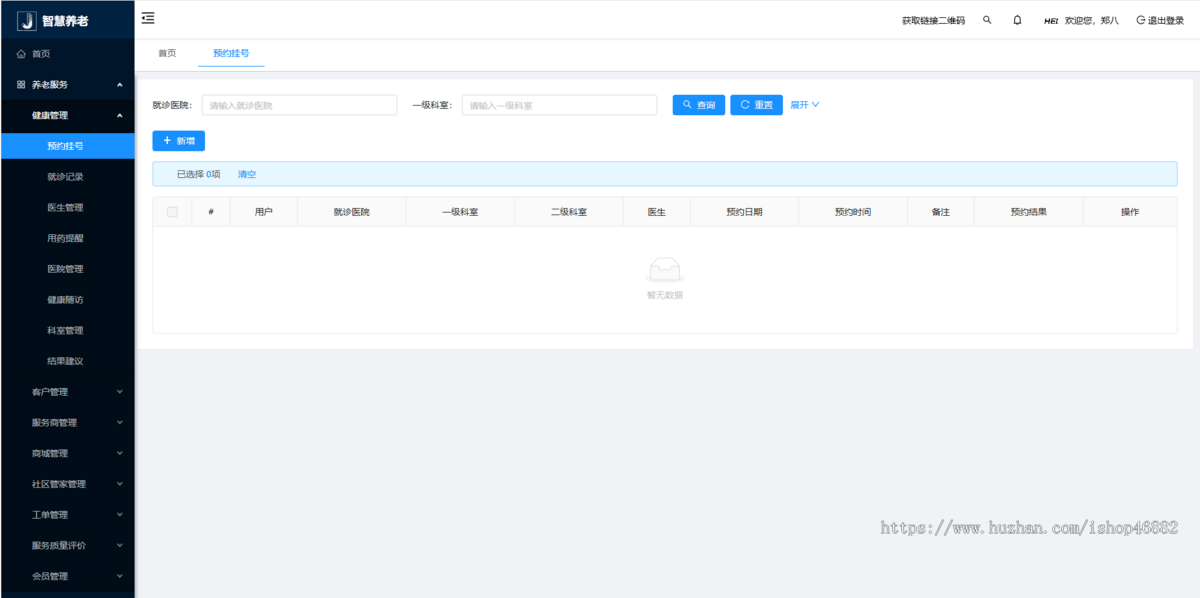1200x598 pixels.
Task: Collapse the 健康管理 submenu
Action: tap(67, 116)
